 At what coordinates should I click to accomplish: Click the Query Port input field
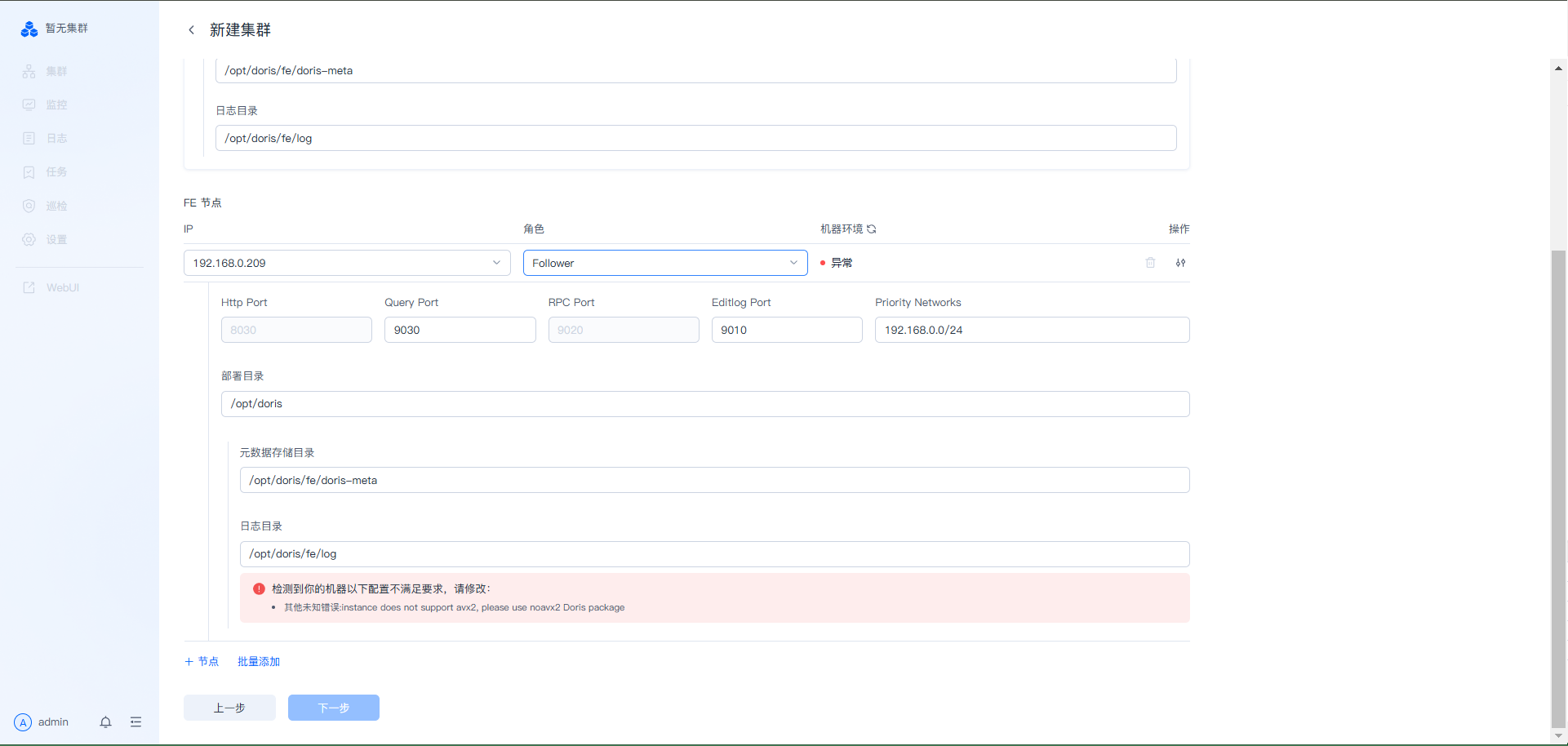[460, 330]
